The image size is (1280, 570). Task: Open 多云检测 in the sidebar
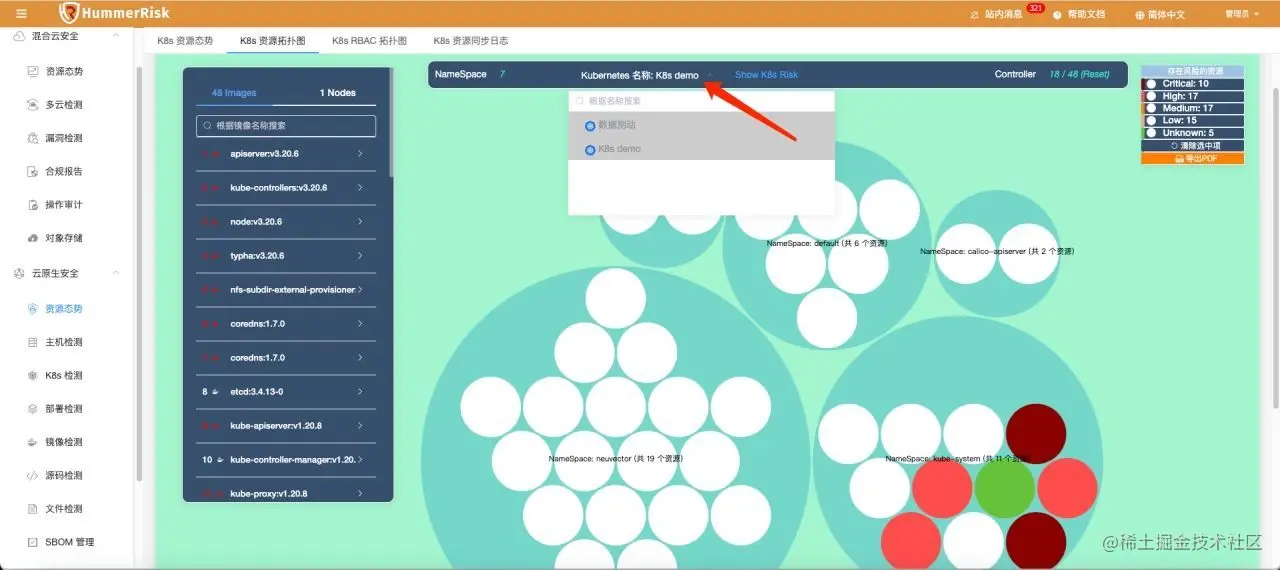64,104
